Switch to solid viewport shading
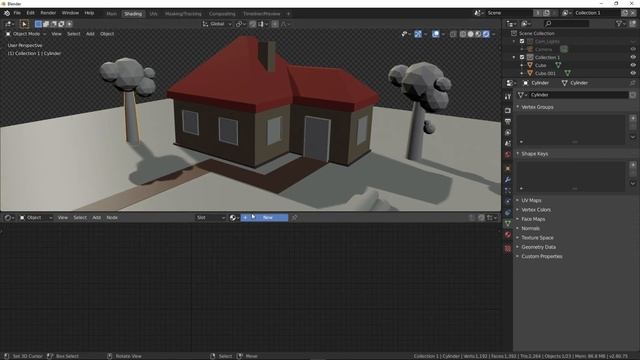The width and height of the screenshot is (640, 360). [471, 34]
